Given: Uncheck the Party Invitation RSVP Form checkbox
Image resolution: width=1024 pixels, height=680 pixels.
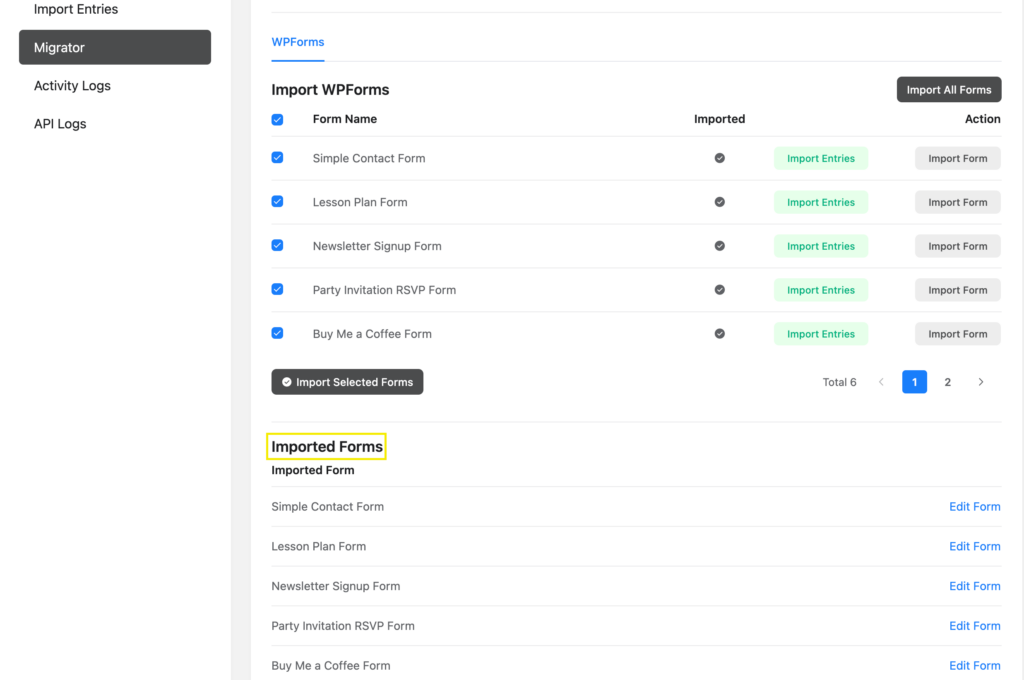Looking at the screenshot, I should click(x=278, y=289).
